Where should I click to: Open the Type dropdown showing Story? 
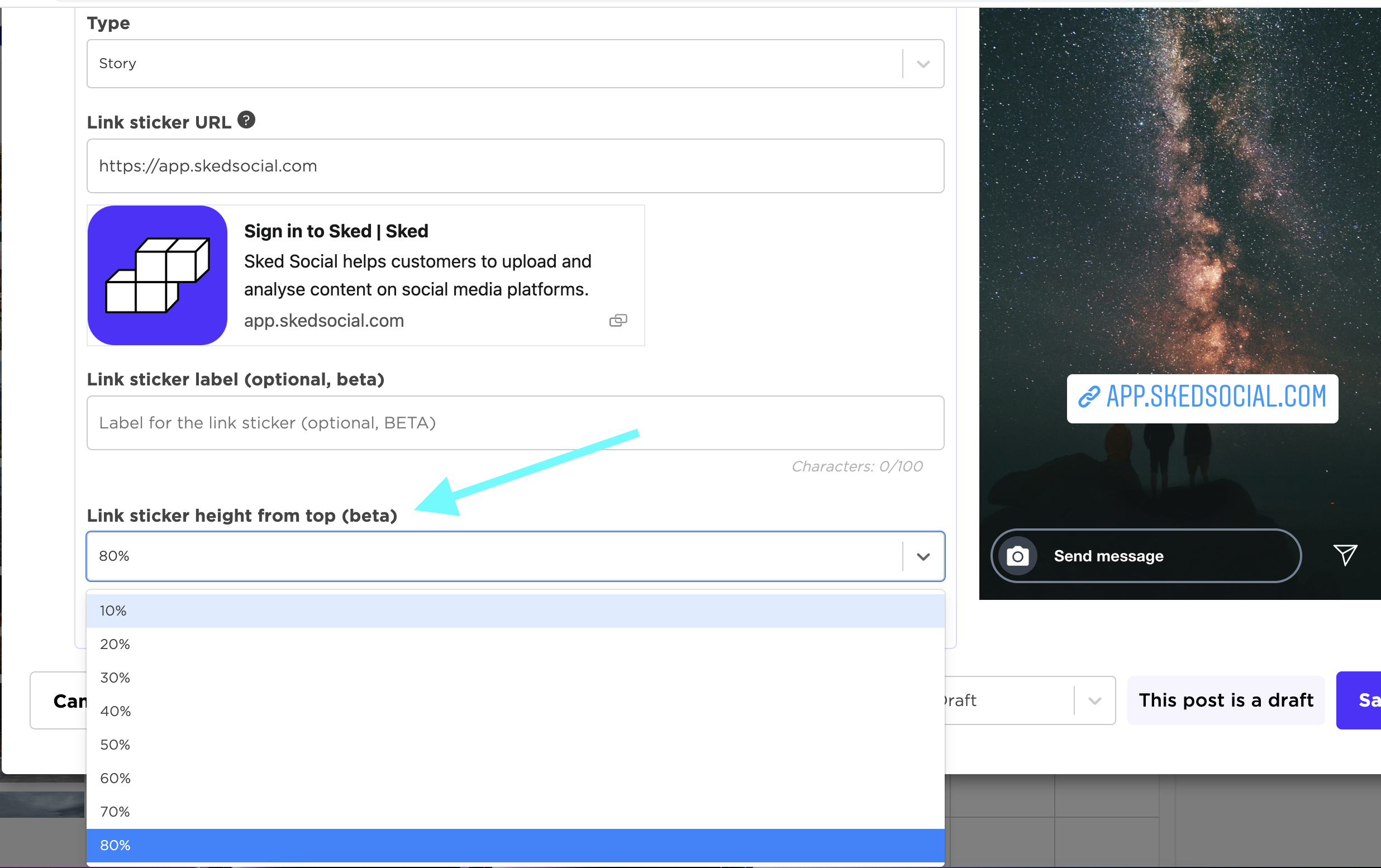tap(515, 64)
